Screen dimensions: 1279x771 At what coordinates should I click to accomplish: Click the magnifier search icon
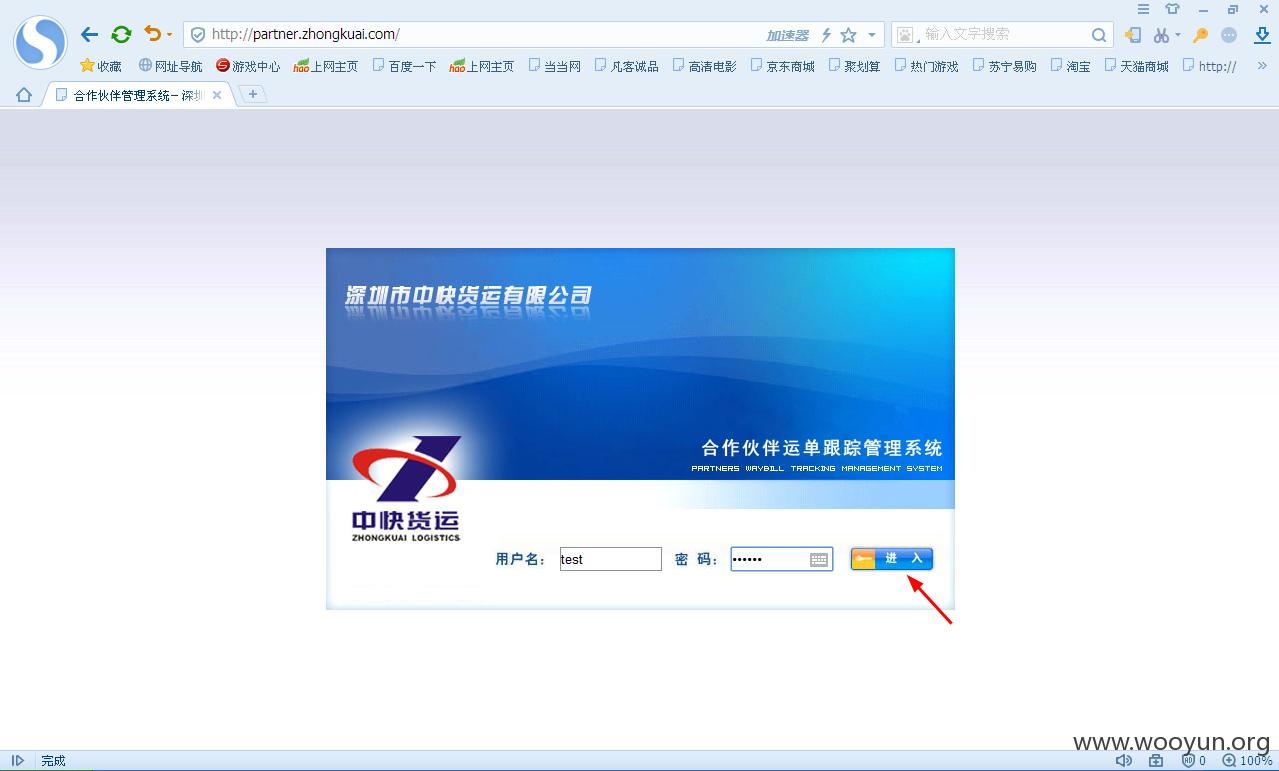tap(1099, 35)
